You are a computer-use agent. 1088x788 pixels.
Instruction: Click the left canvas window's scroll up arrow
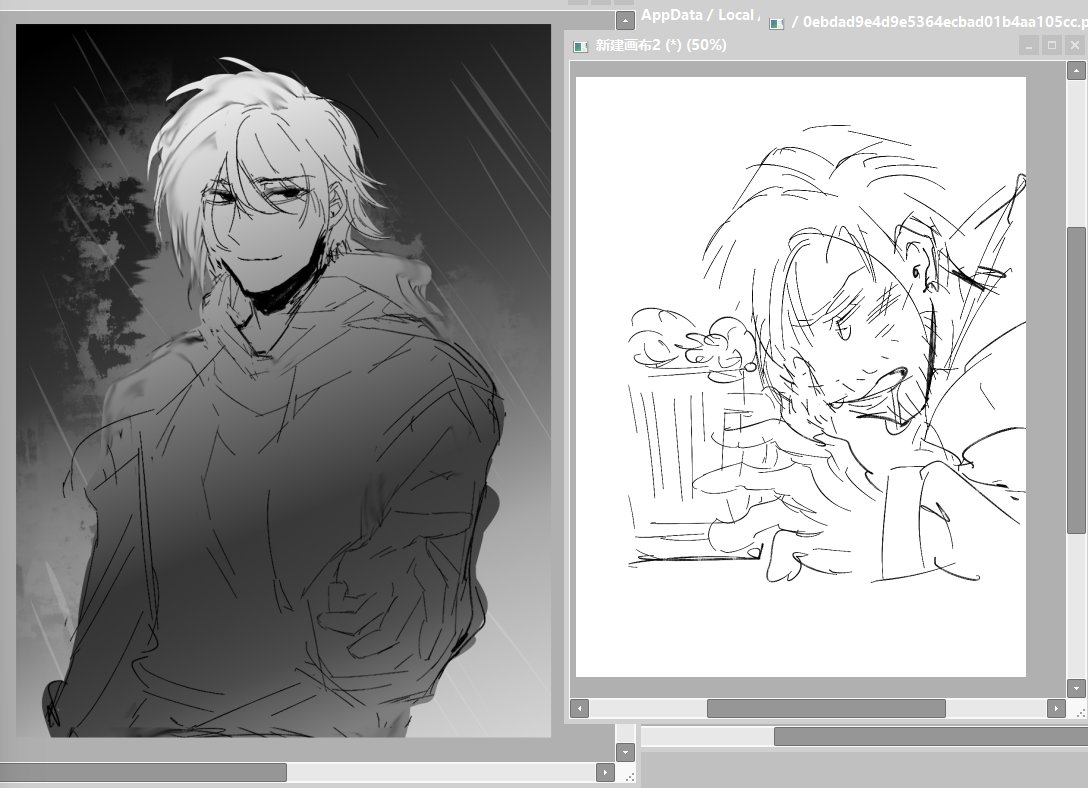coord(625,21)
